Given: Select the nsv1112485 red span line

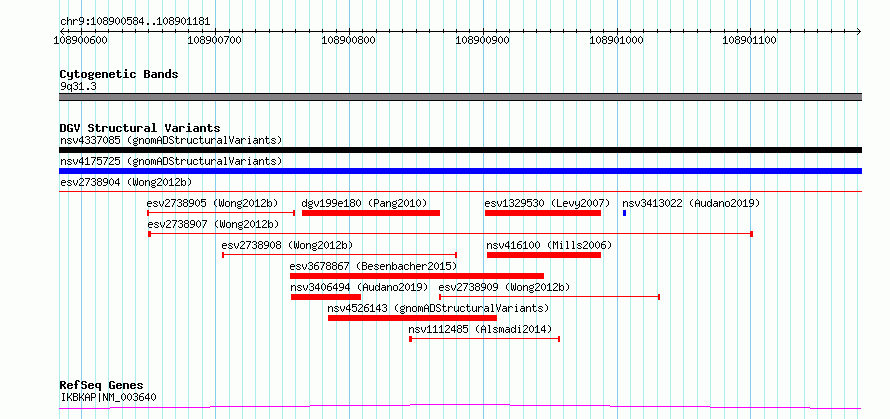Looking at the screenshot, I should coord(485,339).
